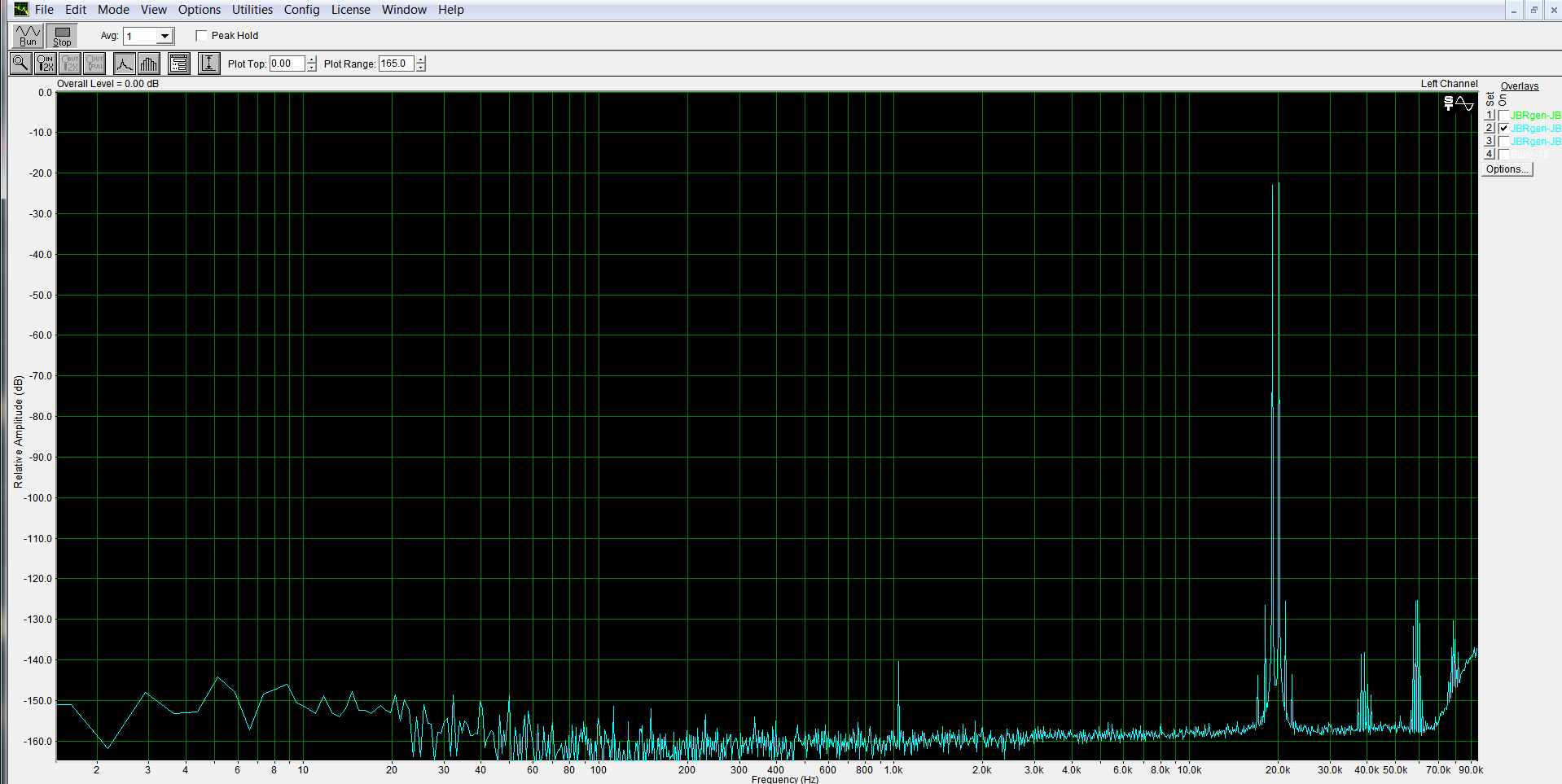Uncheck overlay 2 On checkbox
The image size is (1562, 784).
coord(1503,129)
